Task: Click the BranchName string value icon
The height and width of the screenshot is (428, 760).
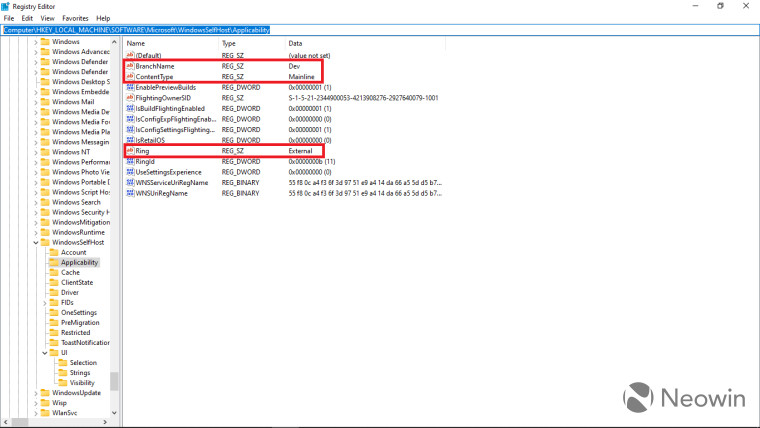Action: tap(130, 66)
